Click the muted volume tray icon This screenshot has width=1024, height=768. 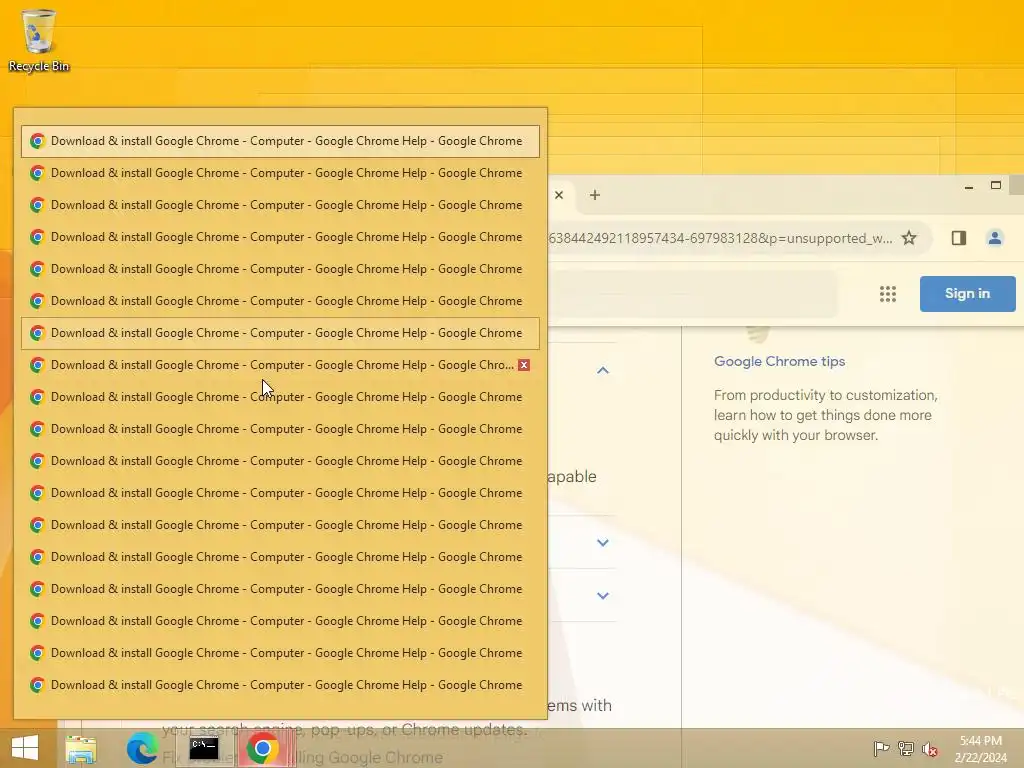[x=930, y=749]
